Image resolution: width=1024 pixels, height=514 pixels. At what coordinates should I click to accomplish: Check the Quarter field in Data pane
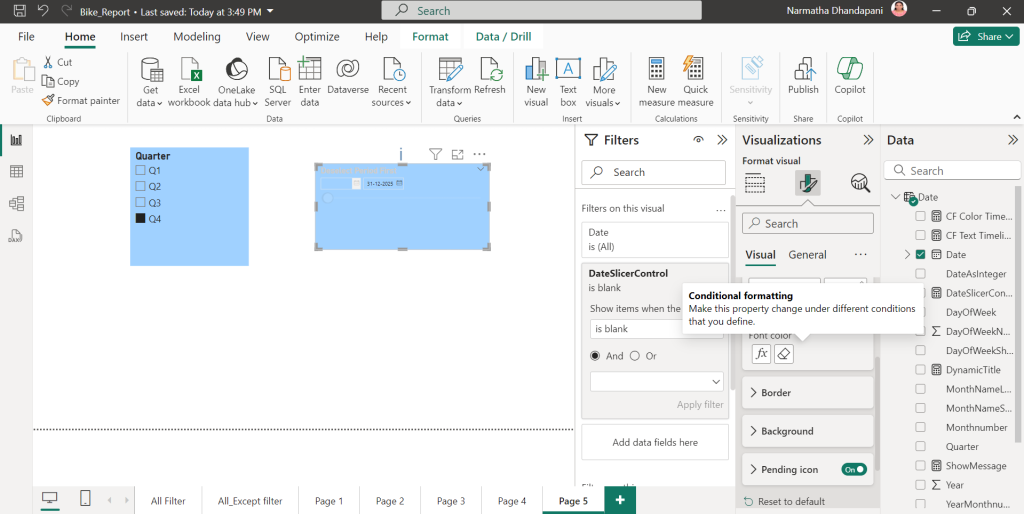[920, 446]
